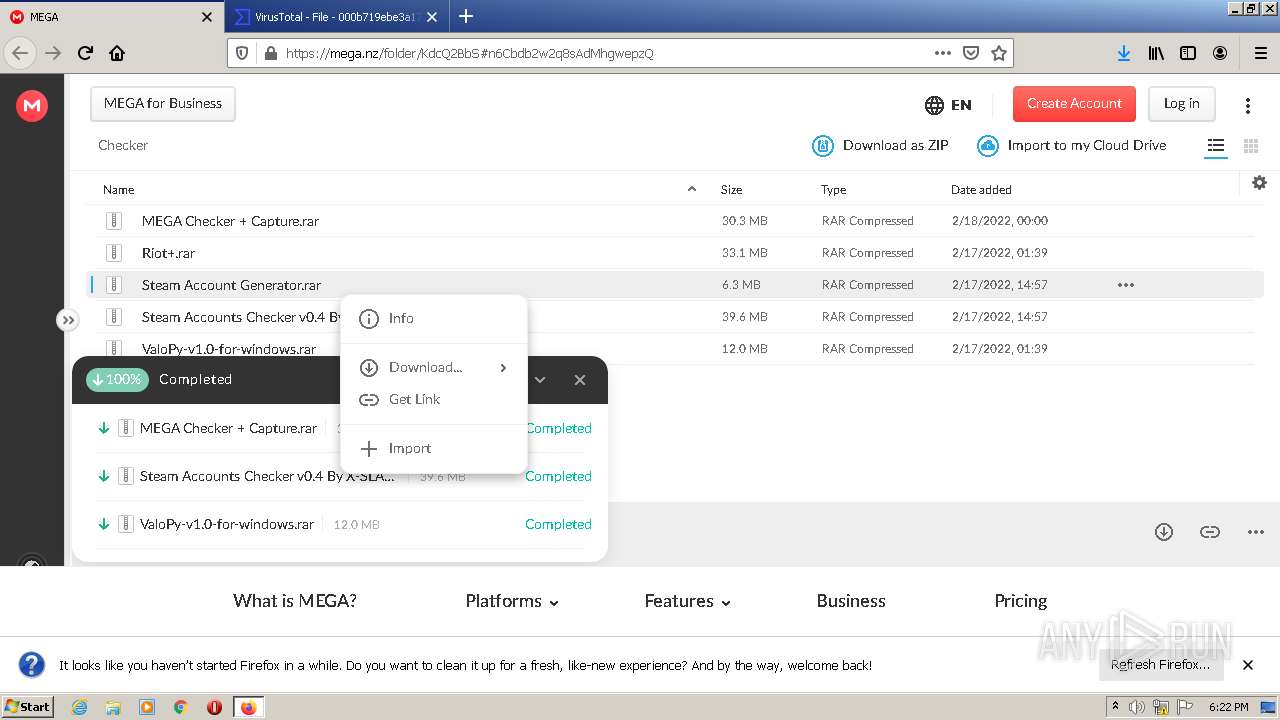Viewport: 1280px width, 720px height.
Task: Sort the file list by the Type column
Action: pyautogui.click(x=834, y=189)
